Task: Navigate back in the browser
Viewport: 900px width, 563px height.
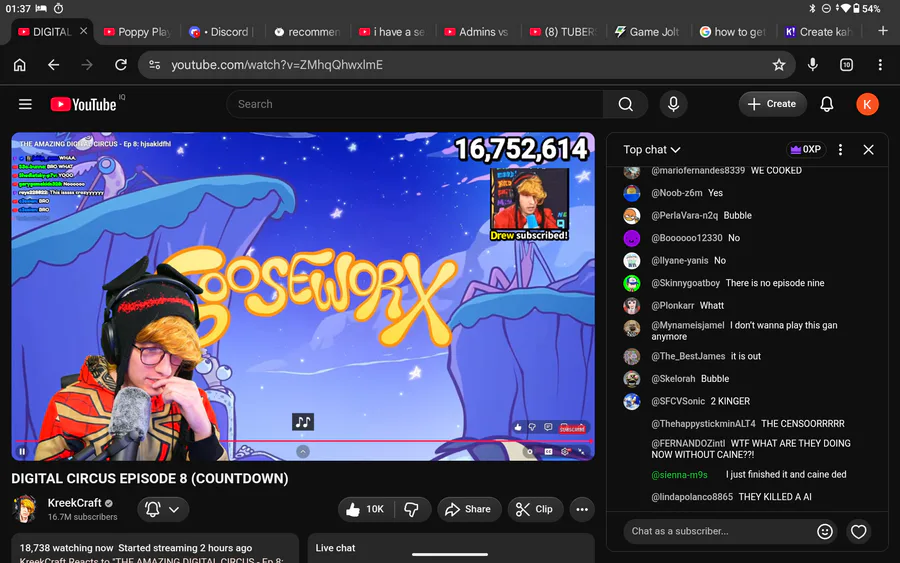Action: click(x=53, y=65)
